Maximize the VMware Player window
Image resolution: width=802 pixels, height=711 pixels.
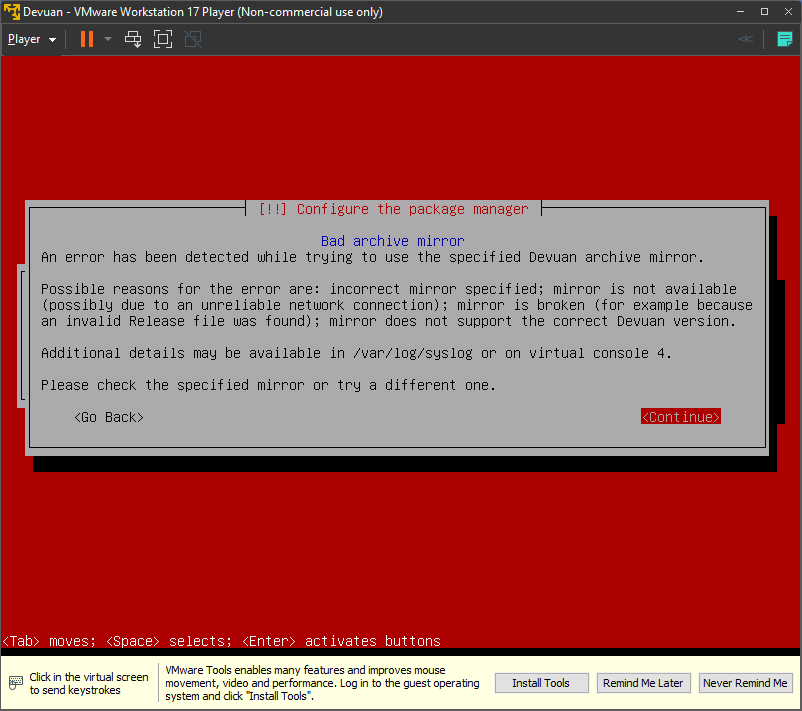pyautogui.click(x=764, y=12)
